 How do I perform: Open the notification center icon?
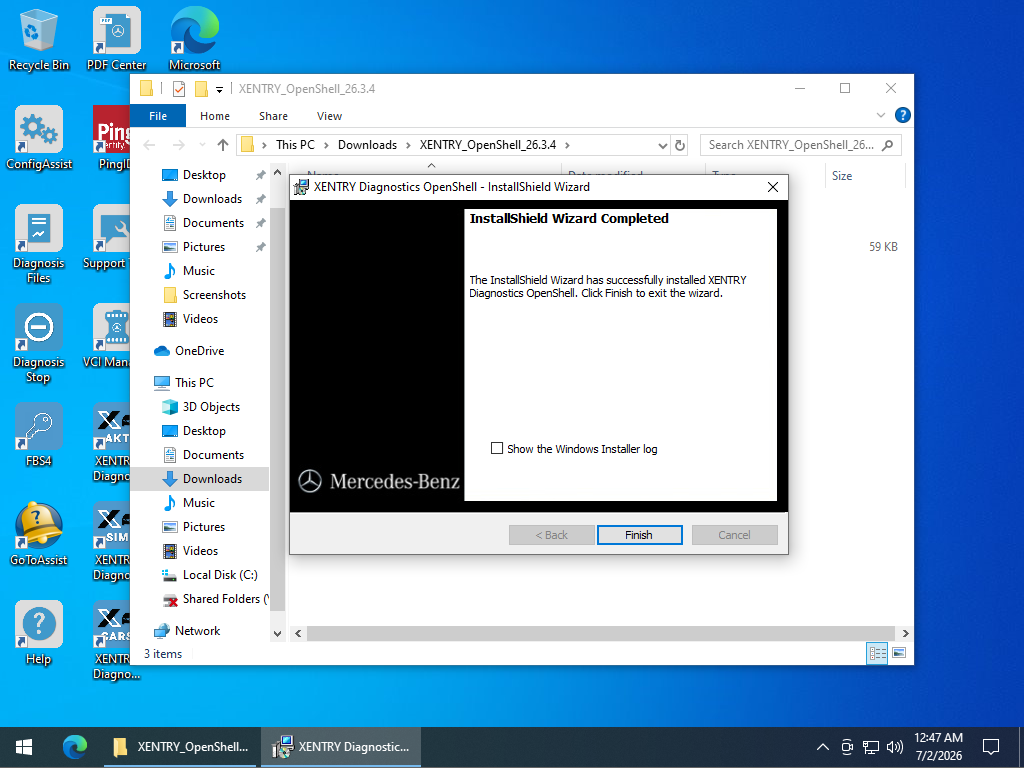[x=991, y=746]
